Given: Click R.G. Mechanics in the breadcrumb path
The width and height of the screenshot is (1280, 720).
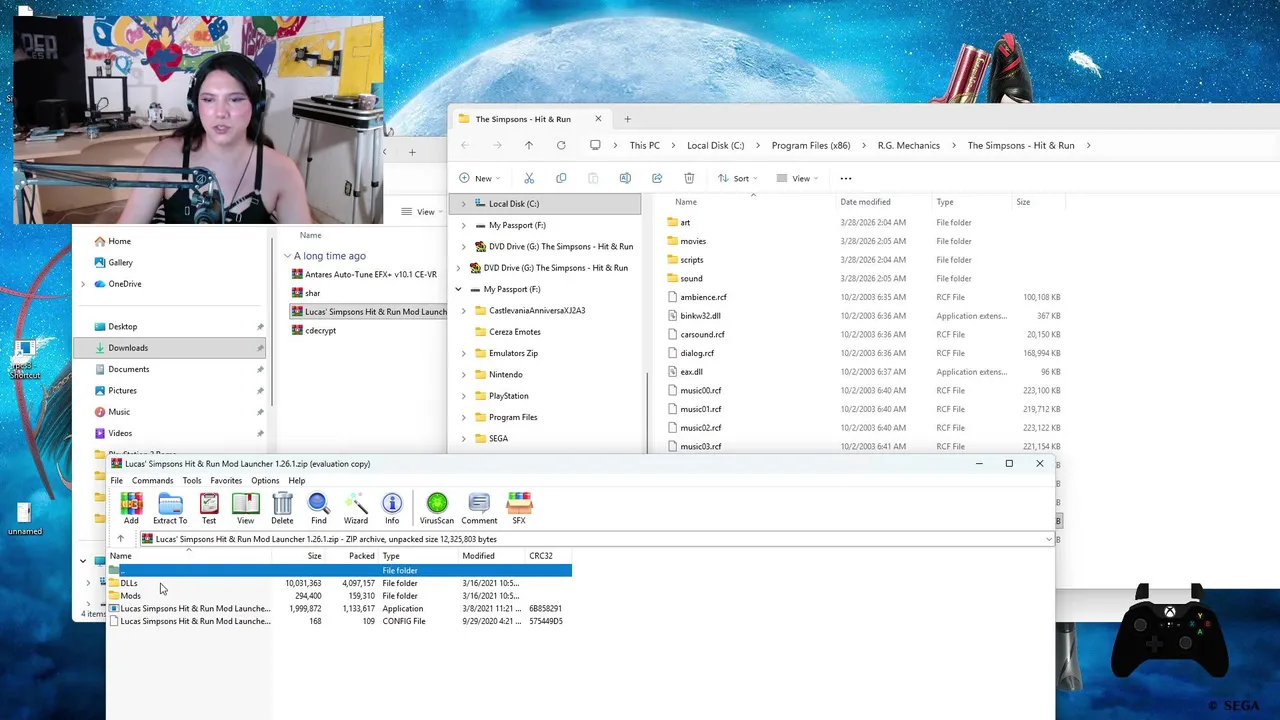Looking at the screenshot, I should pos(909,145).
